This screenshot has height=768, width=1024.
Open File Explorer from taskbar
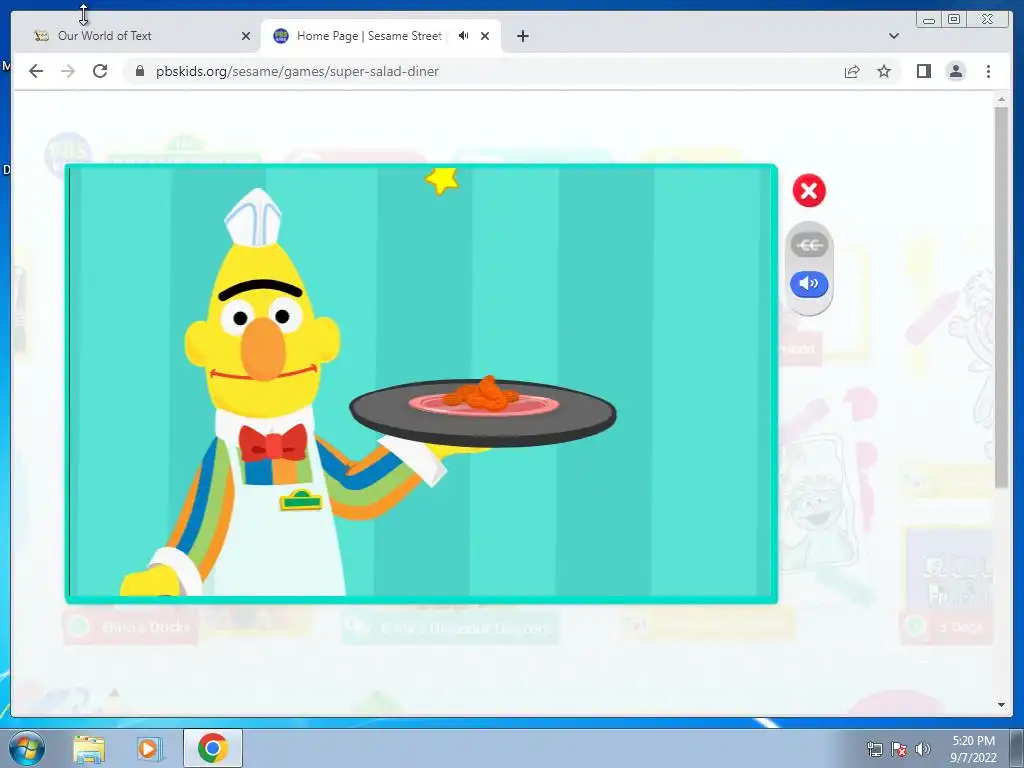coord(89,749)
